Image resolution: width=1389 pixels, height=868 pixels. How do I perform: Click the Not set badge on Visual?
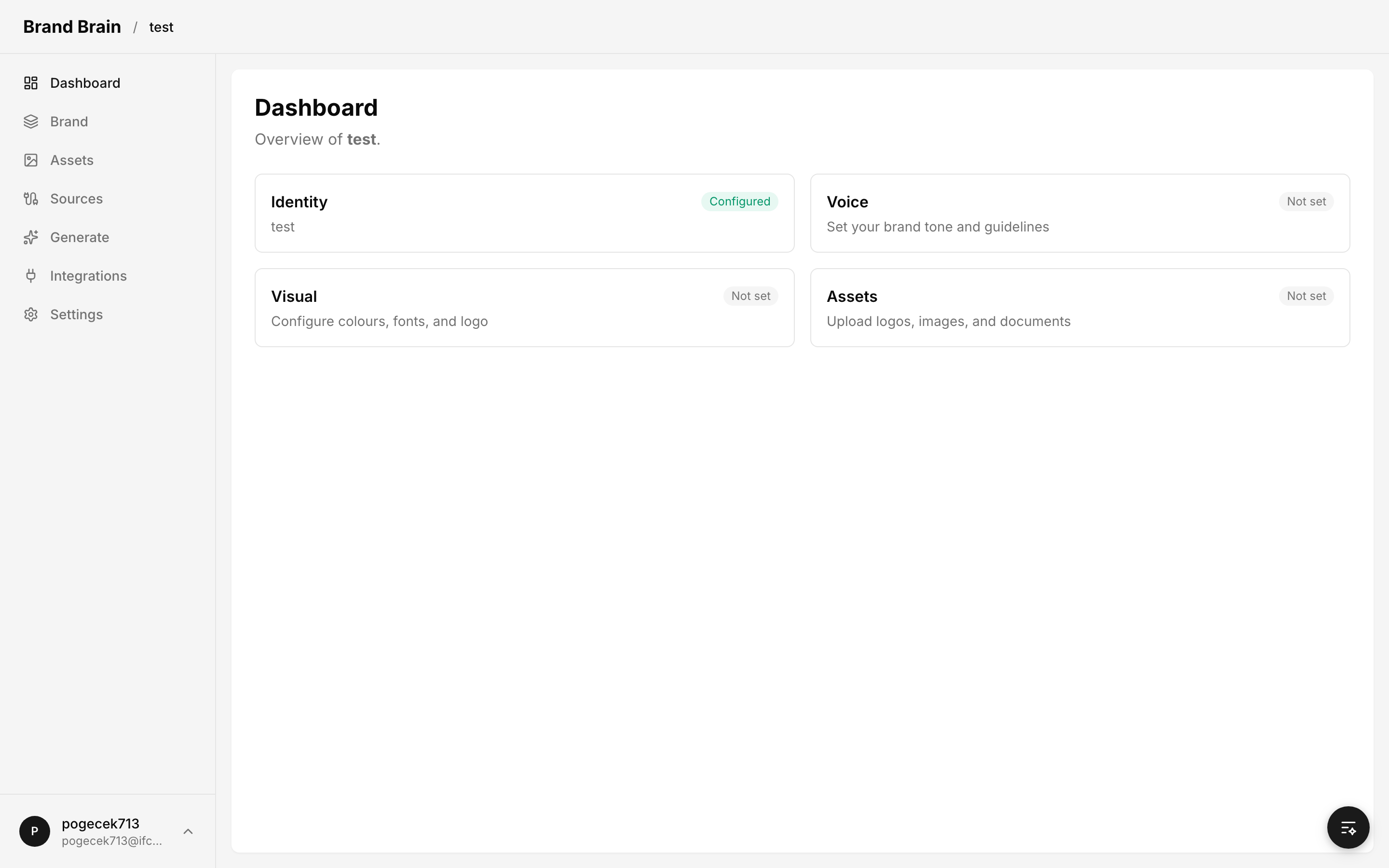750,296
